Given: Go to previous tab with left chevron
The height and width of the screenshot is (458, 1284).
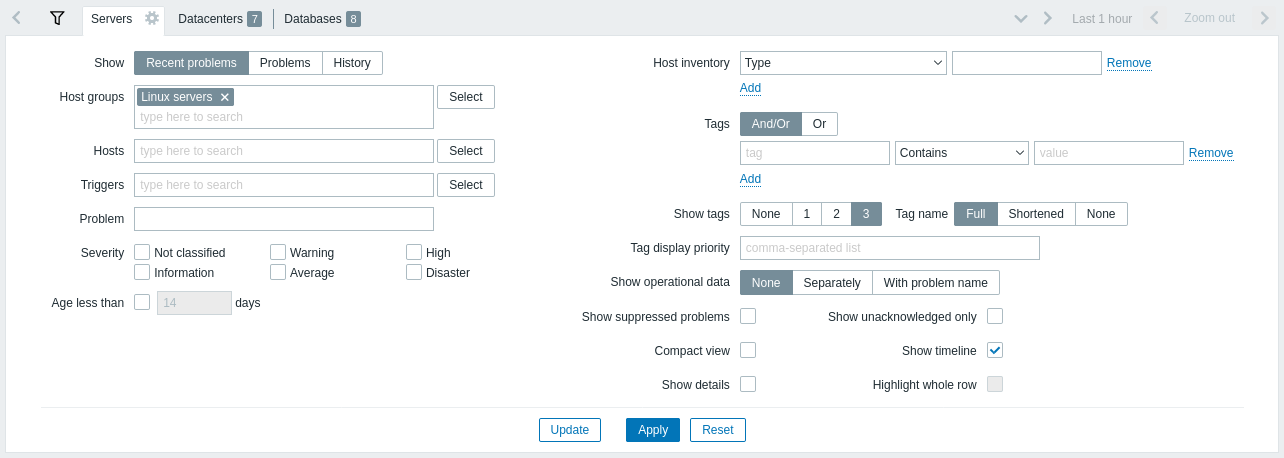Looking at the screenshot, I should 17,18.
